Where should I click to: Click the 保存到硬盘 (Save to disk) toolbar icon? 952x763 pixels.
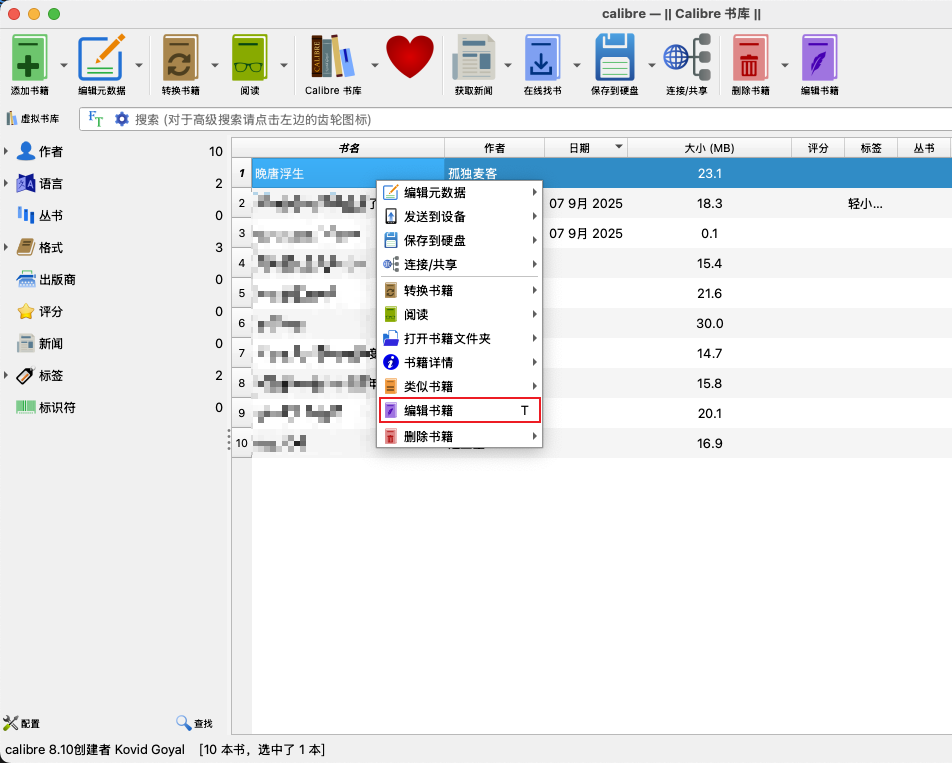click(616, 58)
